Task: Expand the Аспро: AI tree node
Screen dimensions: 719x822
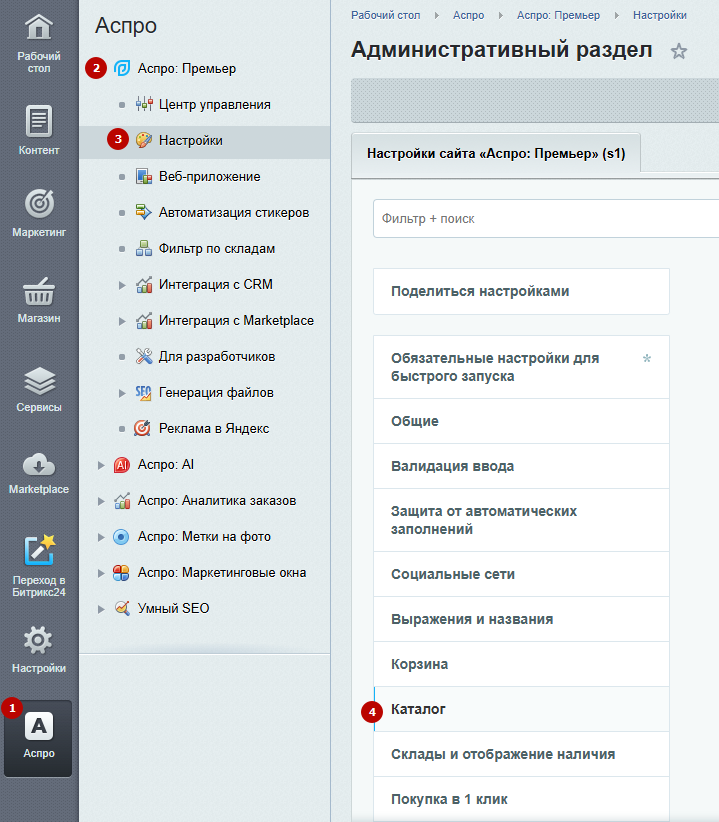Action: 101,465
